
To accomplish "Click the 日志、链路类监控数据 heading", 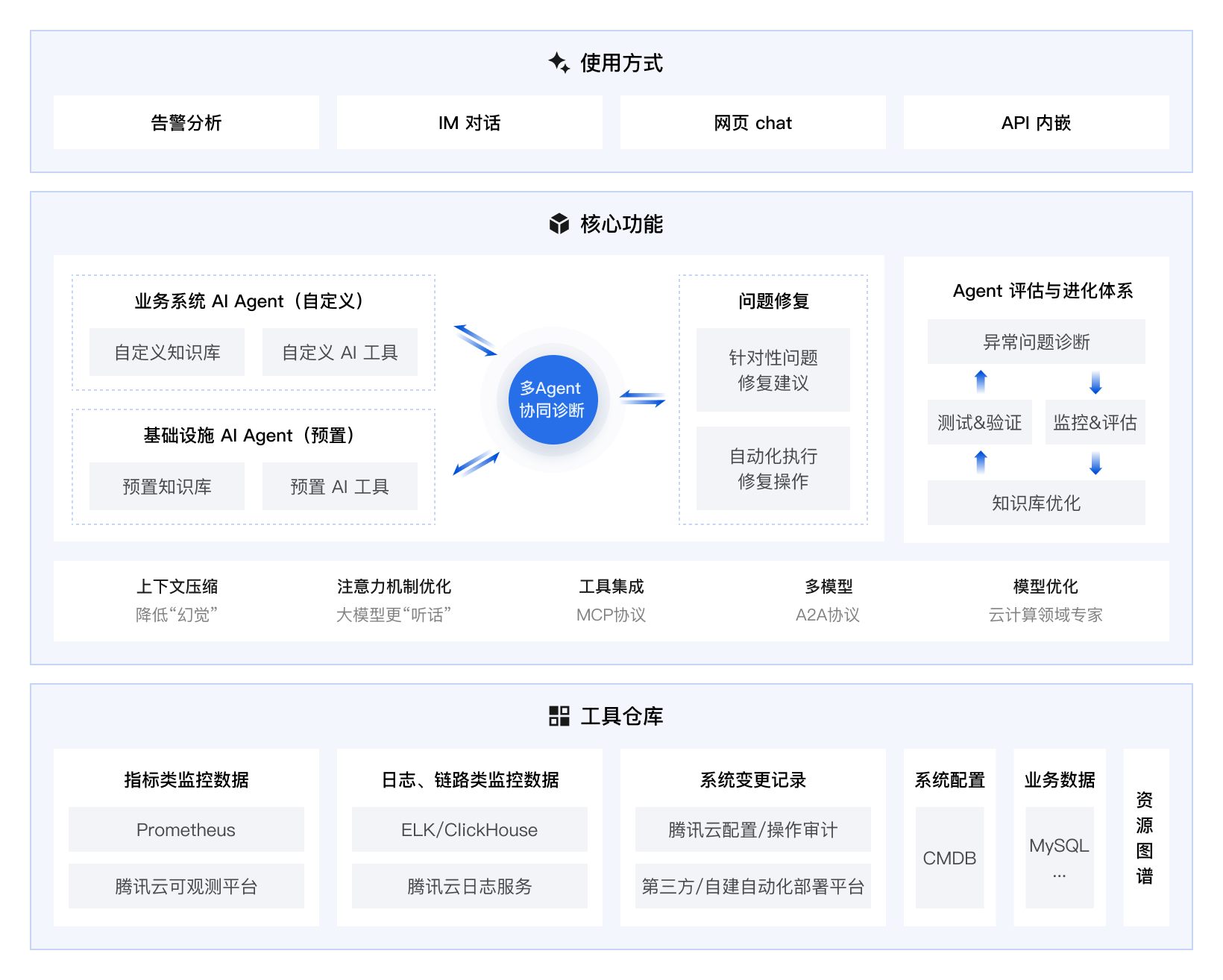I will pyautogui.click(x=470, y=779).
